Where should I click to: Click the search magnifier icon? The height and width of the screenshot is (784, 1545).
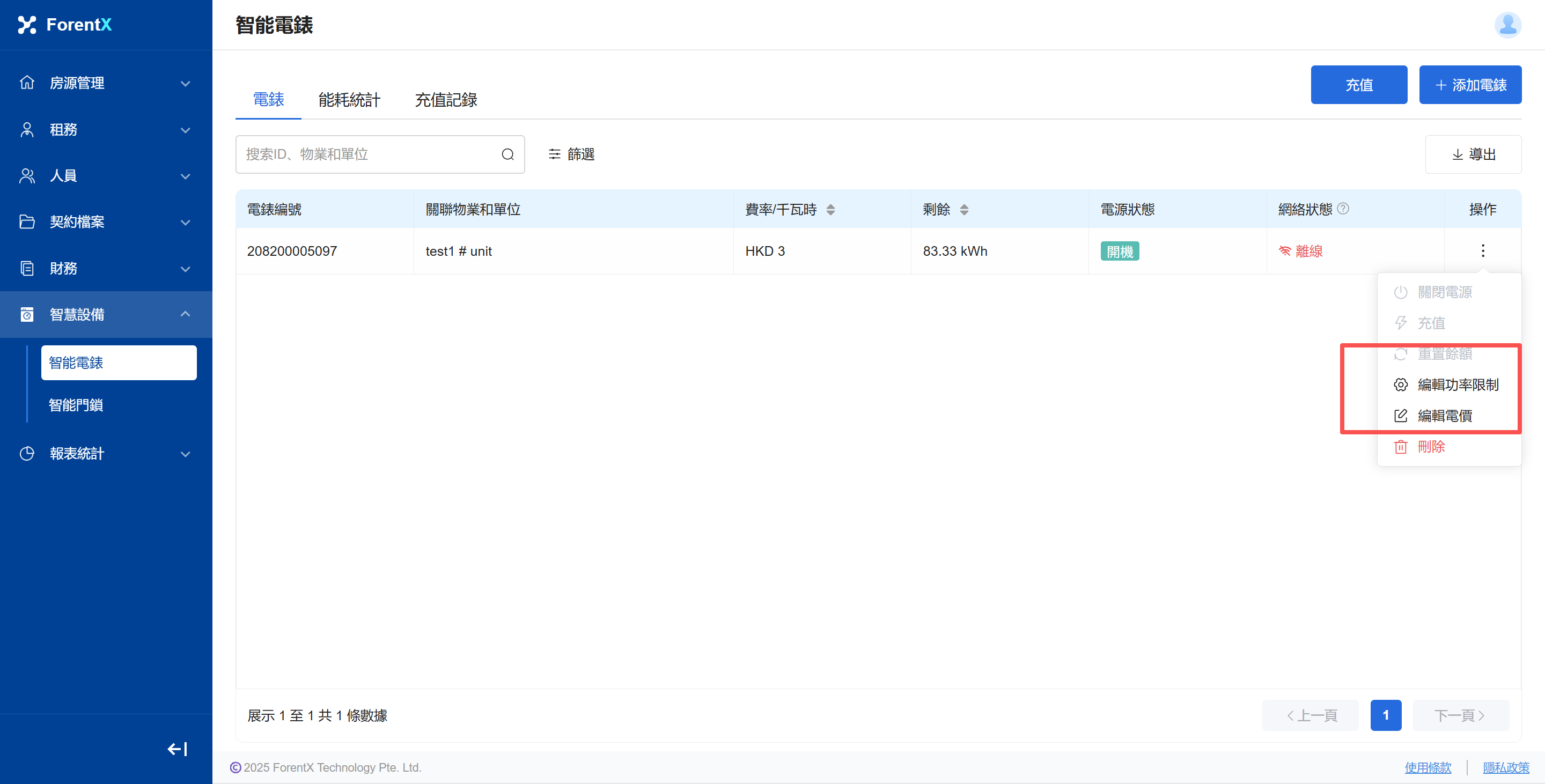point(507,154)
